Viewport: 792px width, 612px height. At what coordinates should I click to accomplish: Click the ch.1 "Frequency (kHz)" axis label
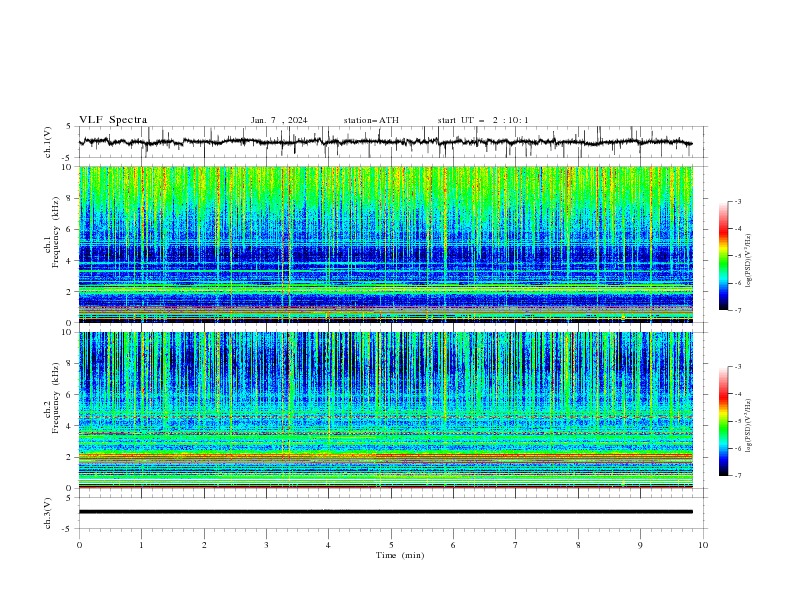point(55,232)
